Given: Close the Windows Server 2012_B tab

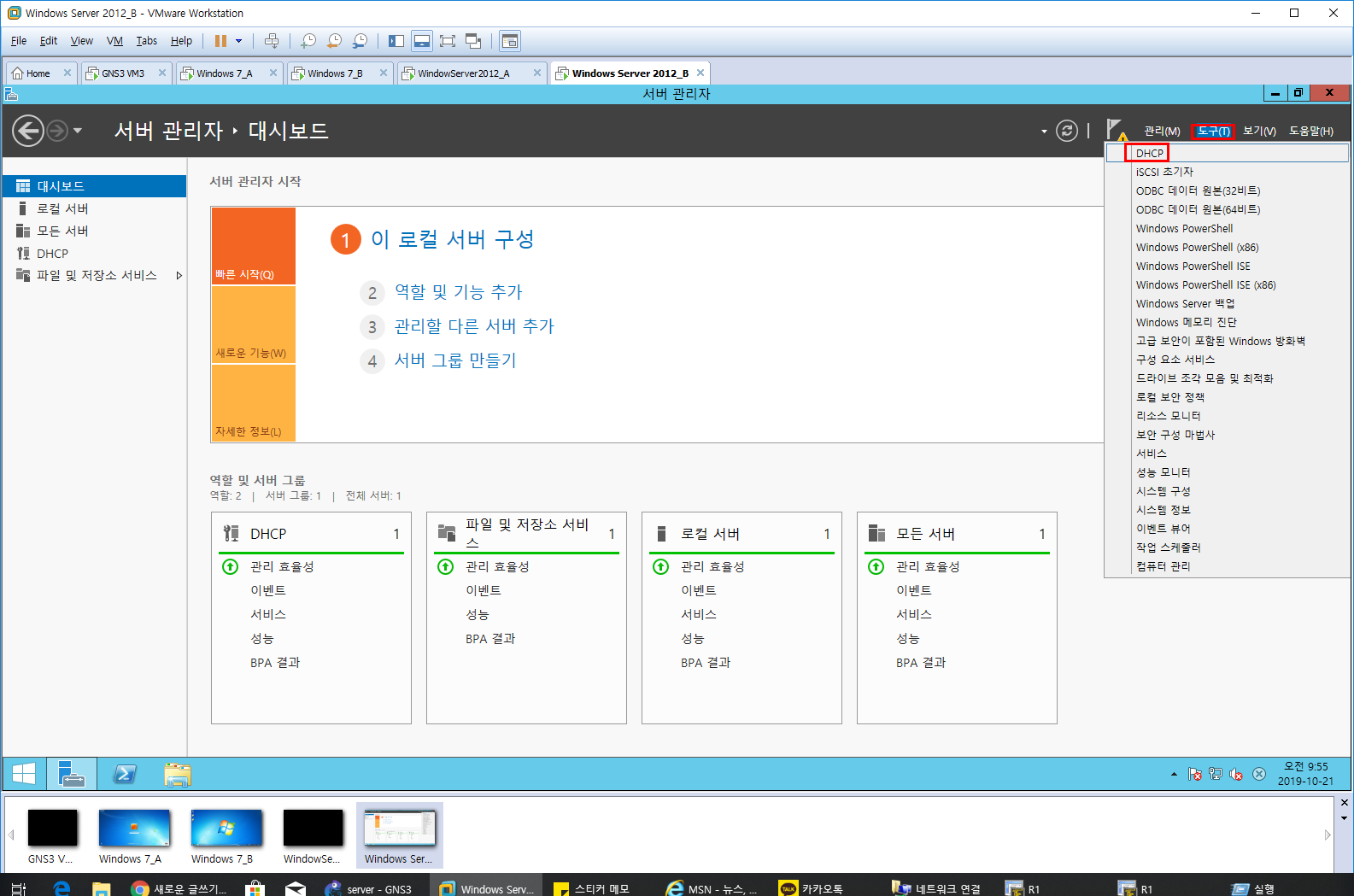Looking at the screenshot, I should coord(700,73).
